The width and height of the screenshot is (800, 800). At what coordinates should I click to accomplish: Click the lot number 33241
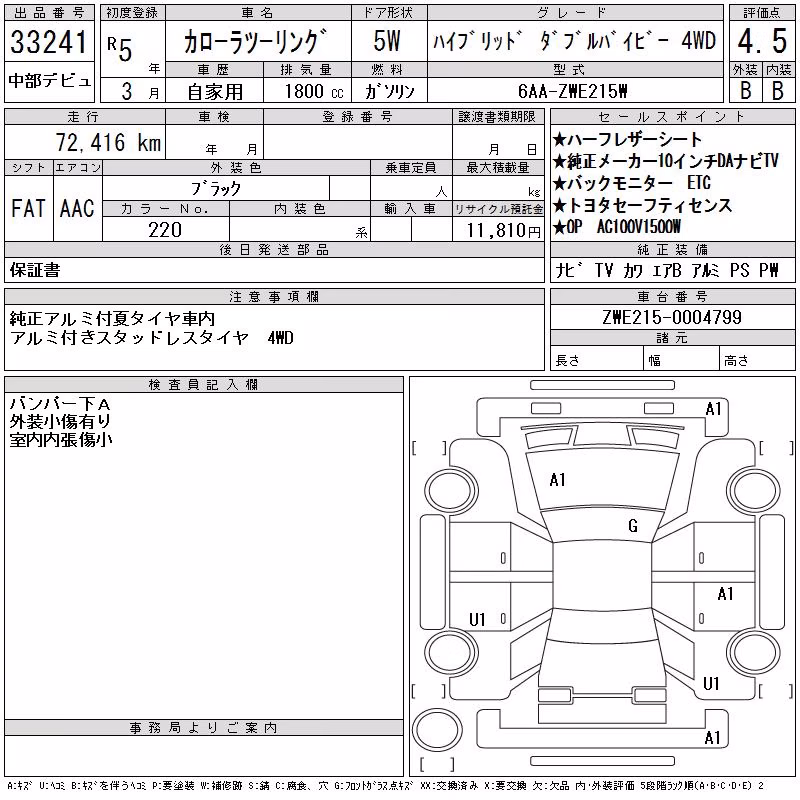click(49, 42)
